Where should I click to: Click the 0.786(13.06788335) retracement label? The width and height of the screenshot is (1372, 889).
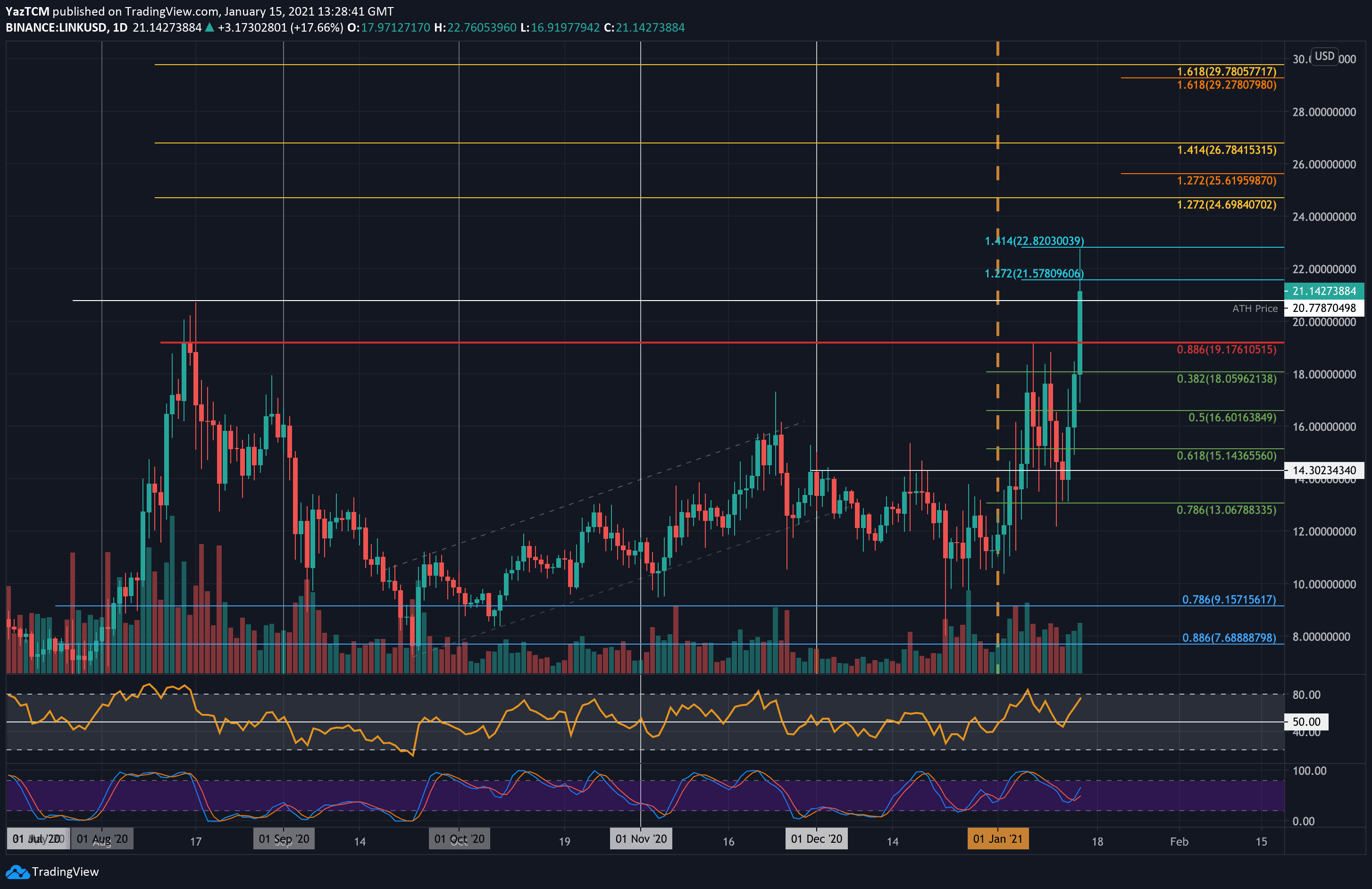(x=1226, y=510)
